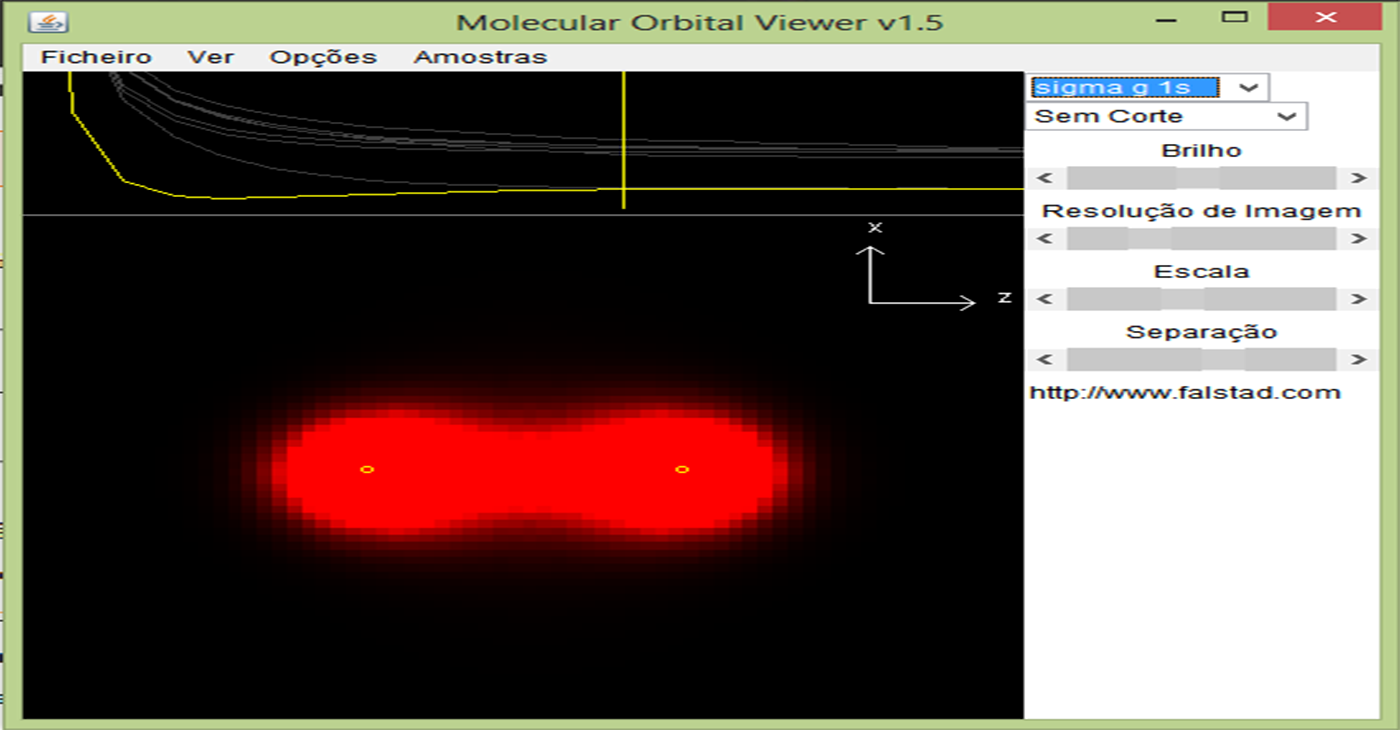Click the Separação slider right arrow

tap(1357, 359)
